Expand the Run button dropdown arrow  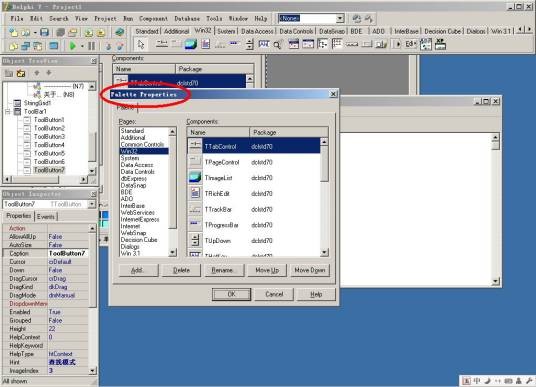pyautogui.click(x=82, y=46)
